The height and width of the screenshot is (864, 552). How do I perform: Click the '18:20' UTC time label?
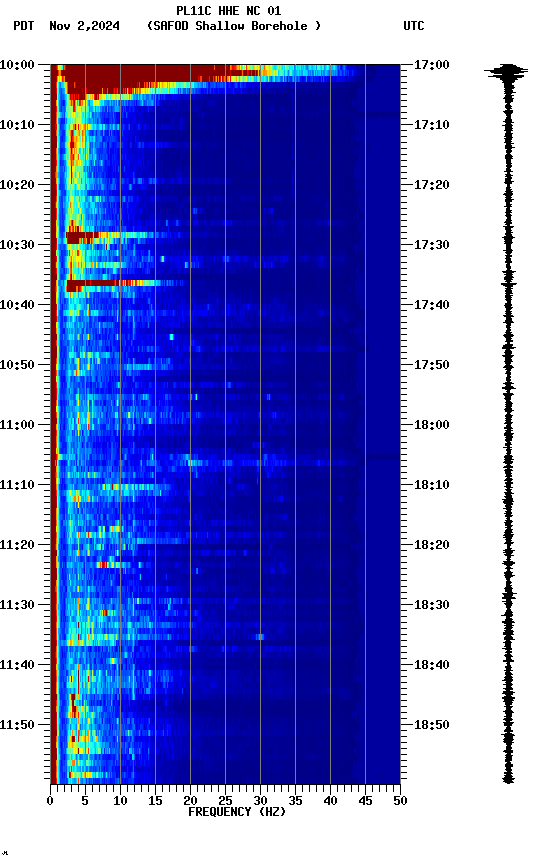(432, 546)
